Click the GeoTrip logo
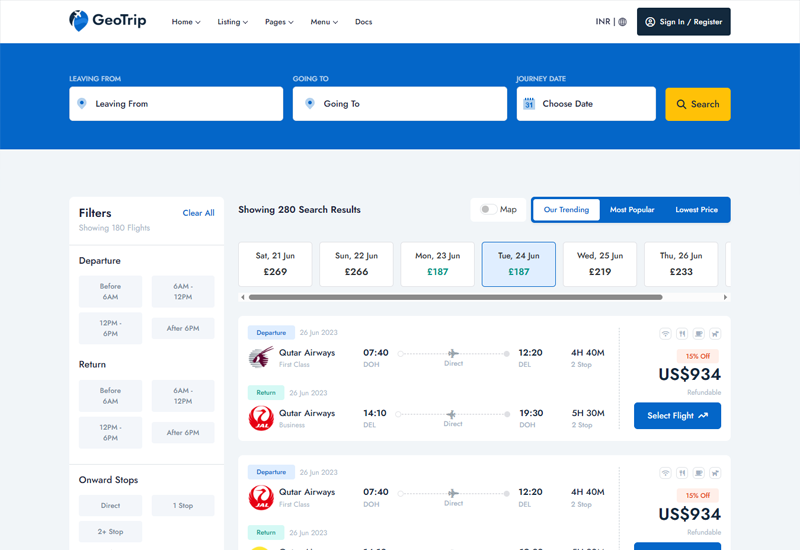The image size is (800, 550). (107, 21)
